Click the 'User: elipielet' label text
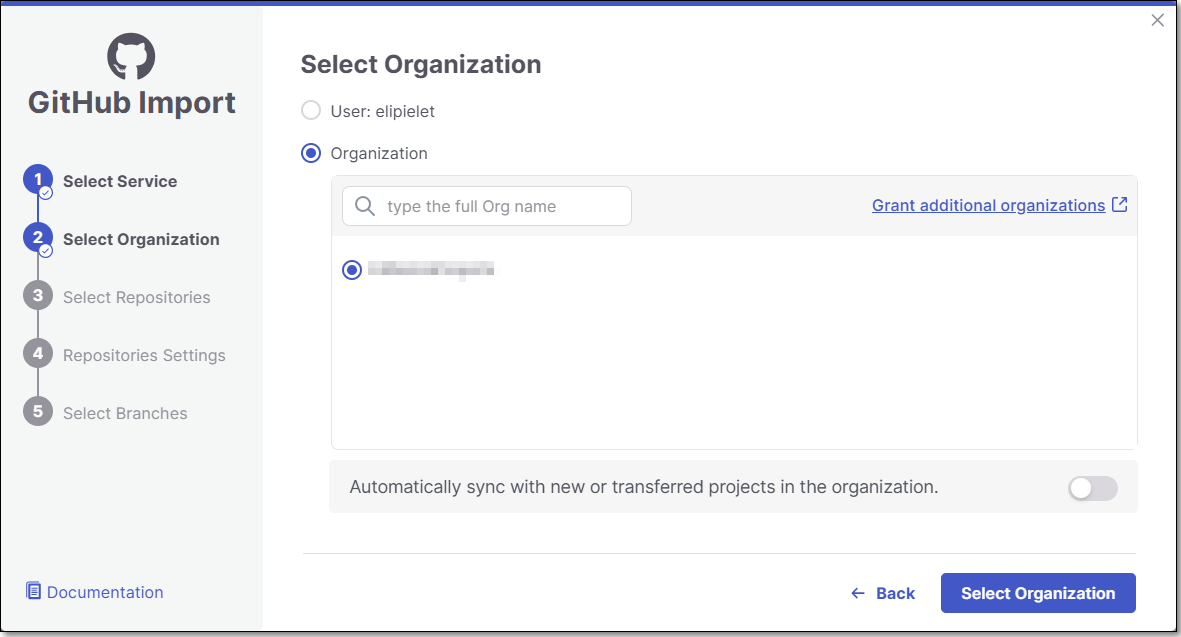The image size is (1181, 637). (x=383, y=111)
